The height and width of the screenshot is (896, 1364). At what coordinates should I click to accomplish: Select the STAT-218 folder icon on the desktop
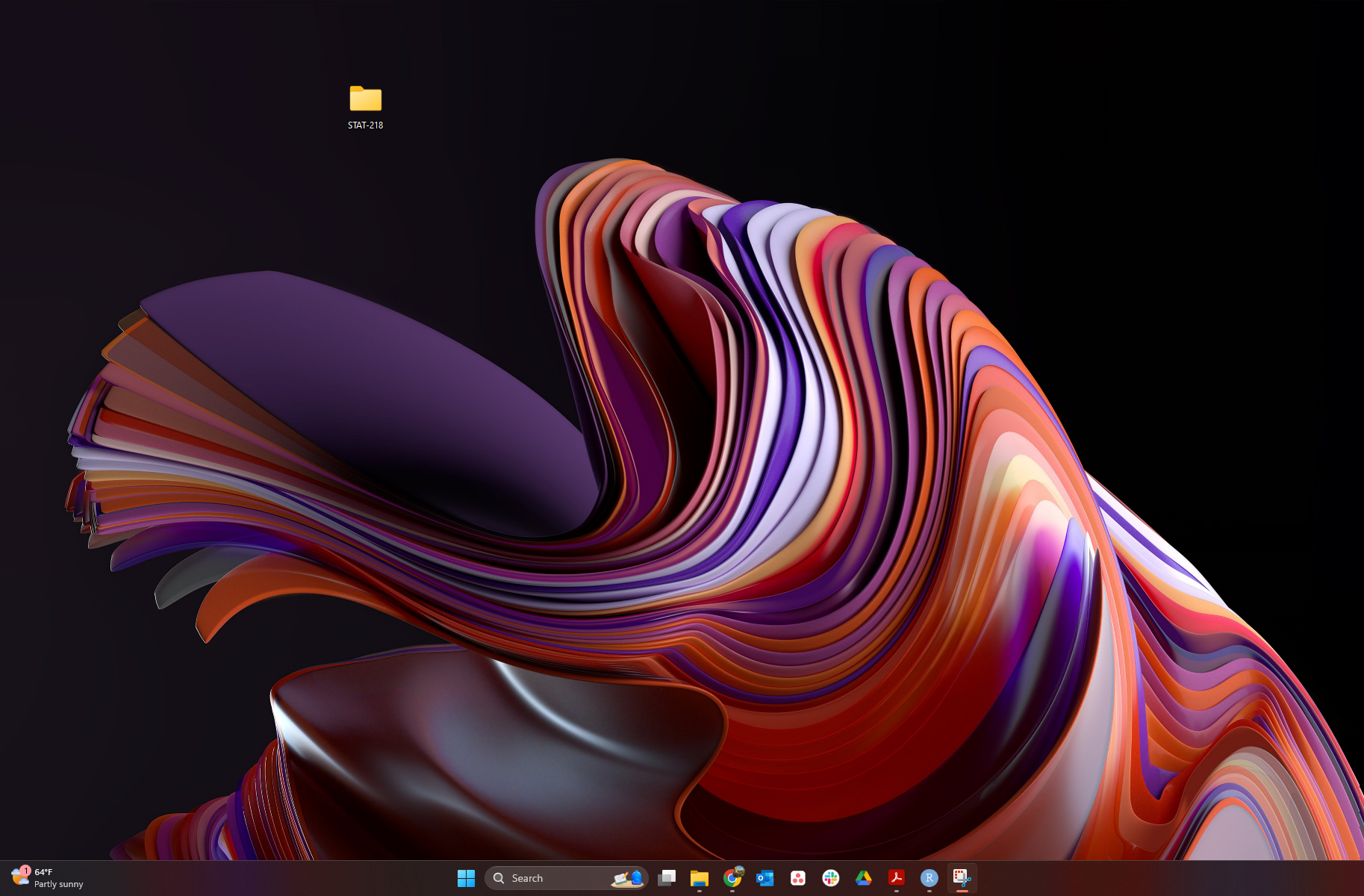365,99
